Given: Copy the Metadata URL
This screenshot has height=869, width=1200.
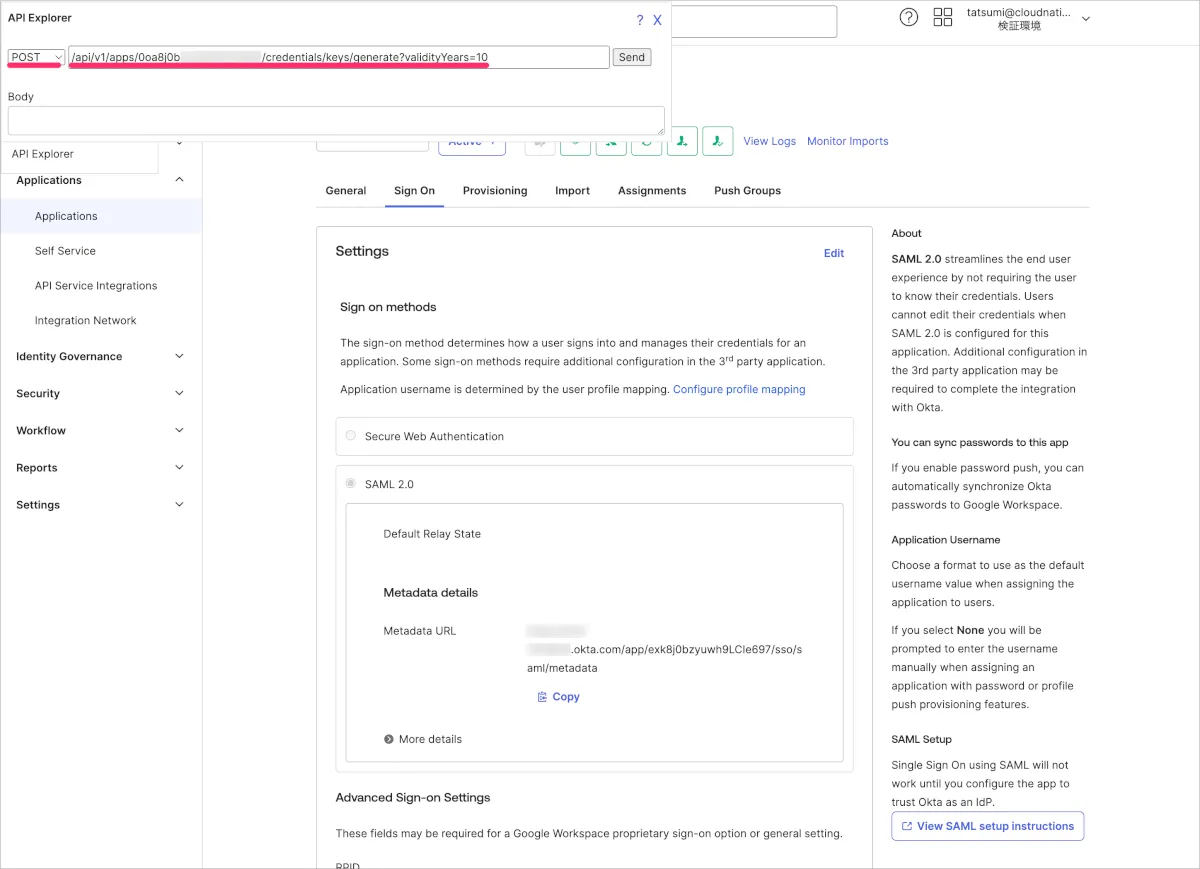Looking at the screenshot, I should pyautogui.click(x=558, y=697).
